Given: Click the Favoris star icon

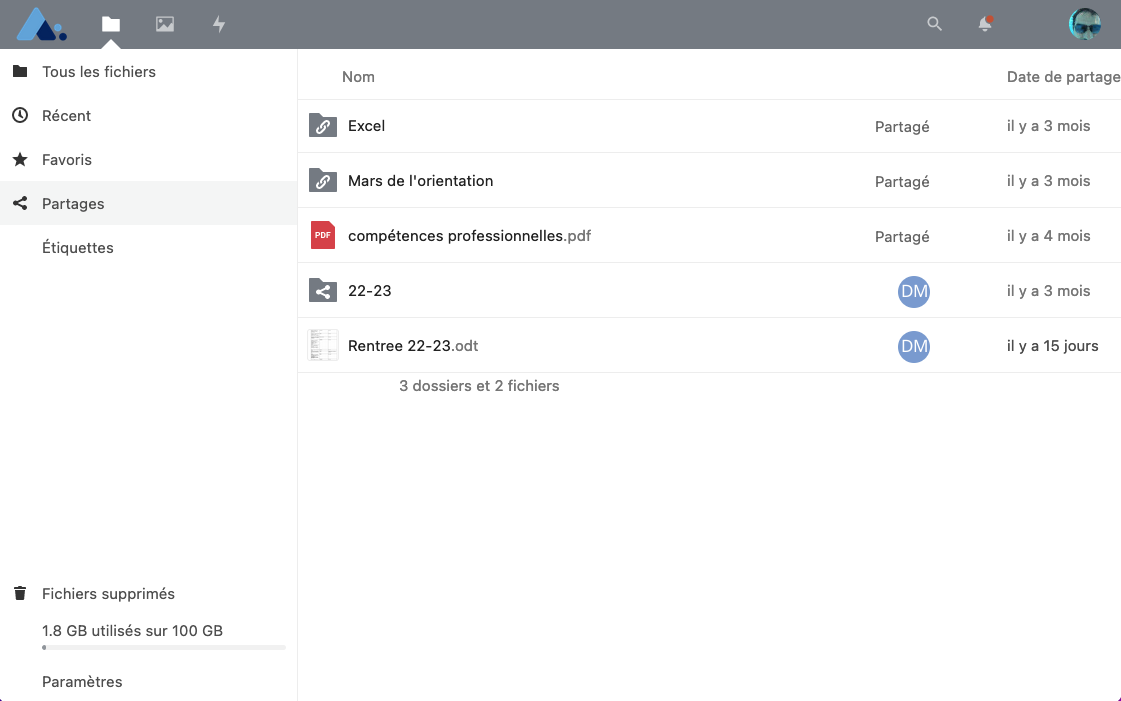Looking at the screenshot, I should 20,159.
